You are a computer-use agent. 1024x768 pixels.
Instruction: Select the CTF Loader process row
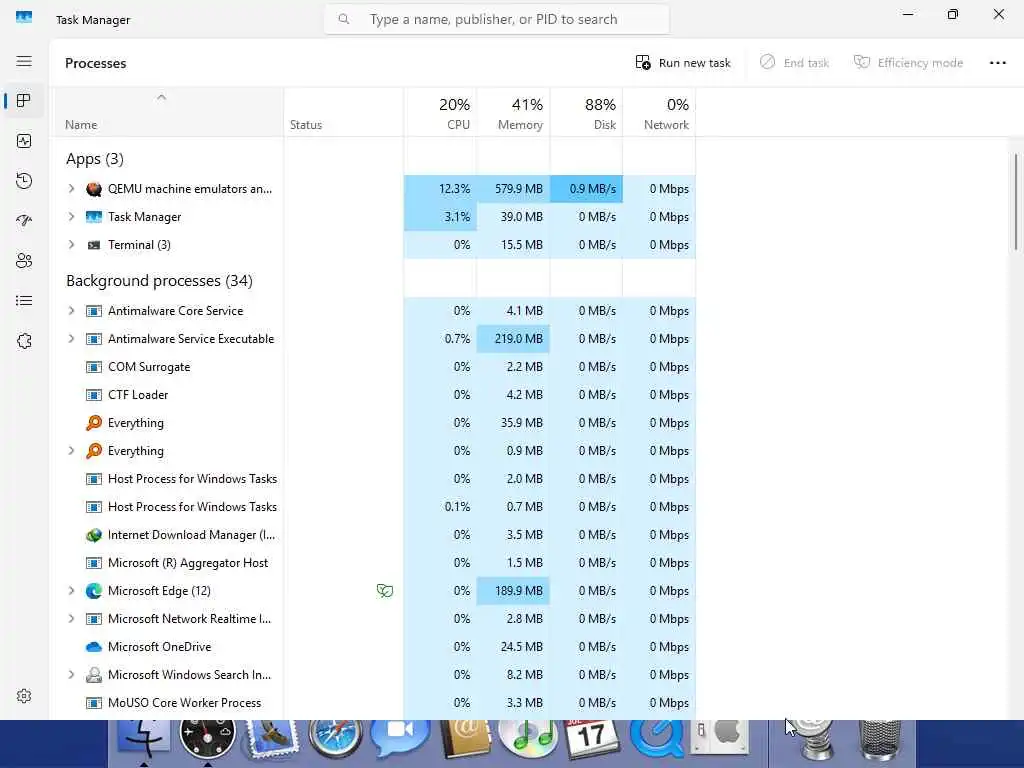coord(374,395)
